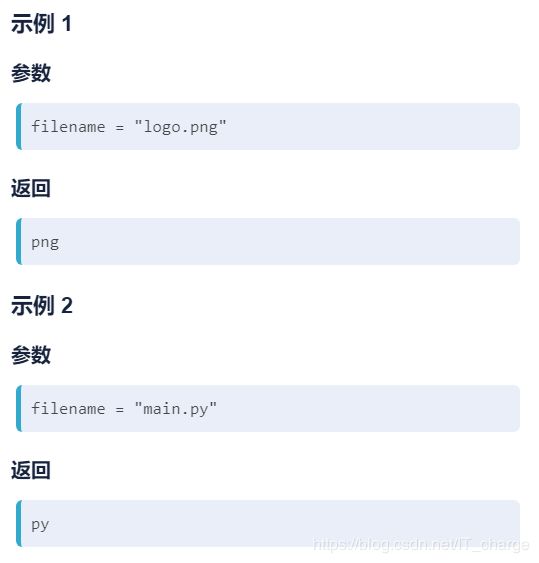Click the second 返回 subheading

[x=31, y=470]
